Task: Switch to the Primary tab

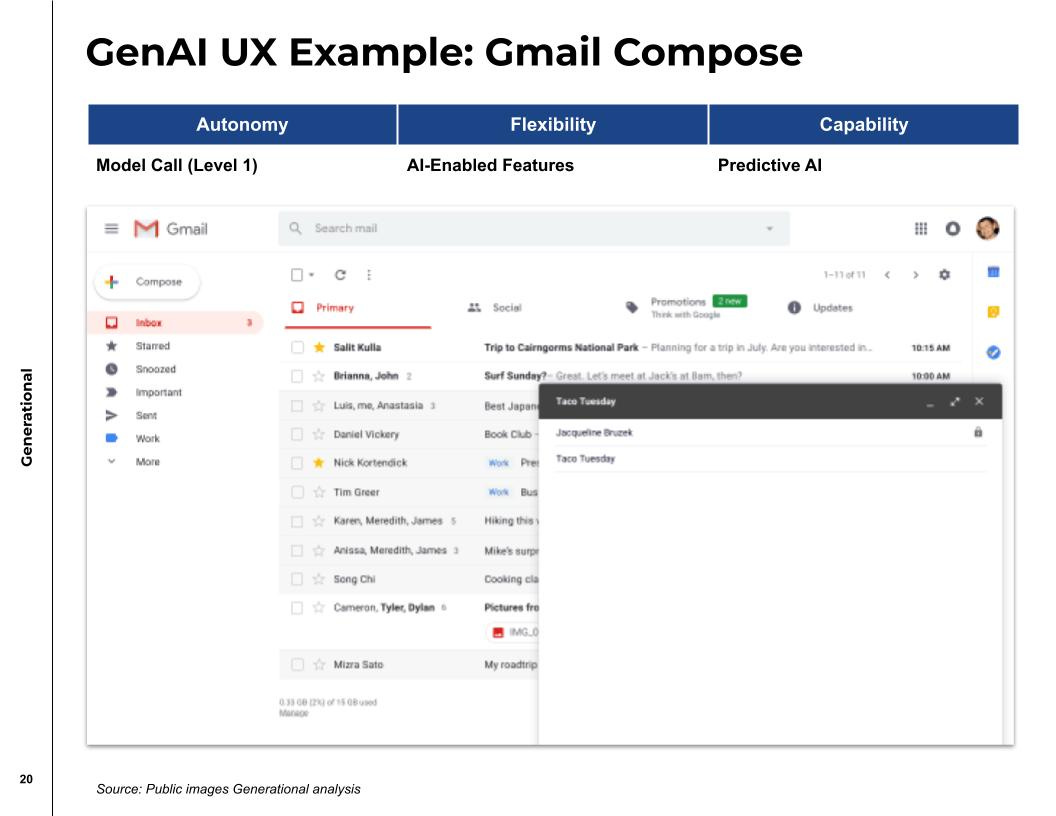Action: 357,308
